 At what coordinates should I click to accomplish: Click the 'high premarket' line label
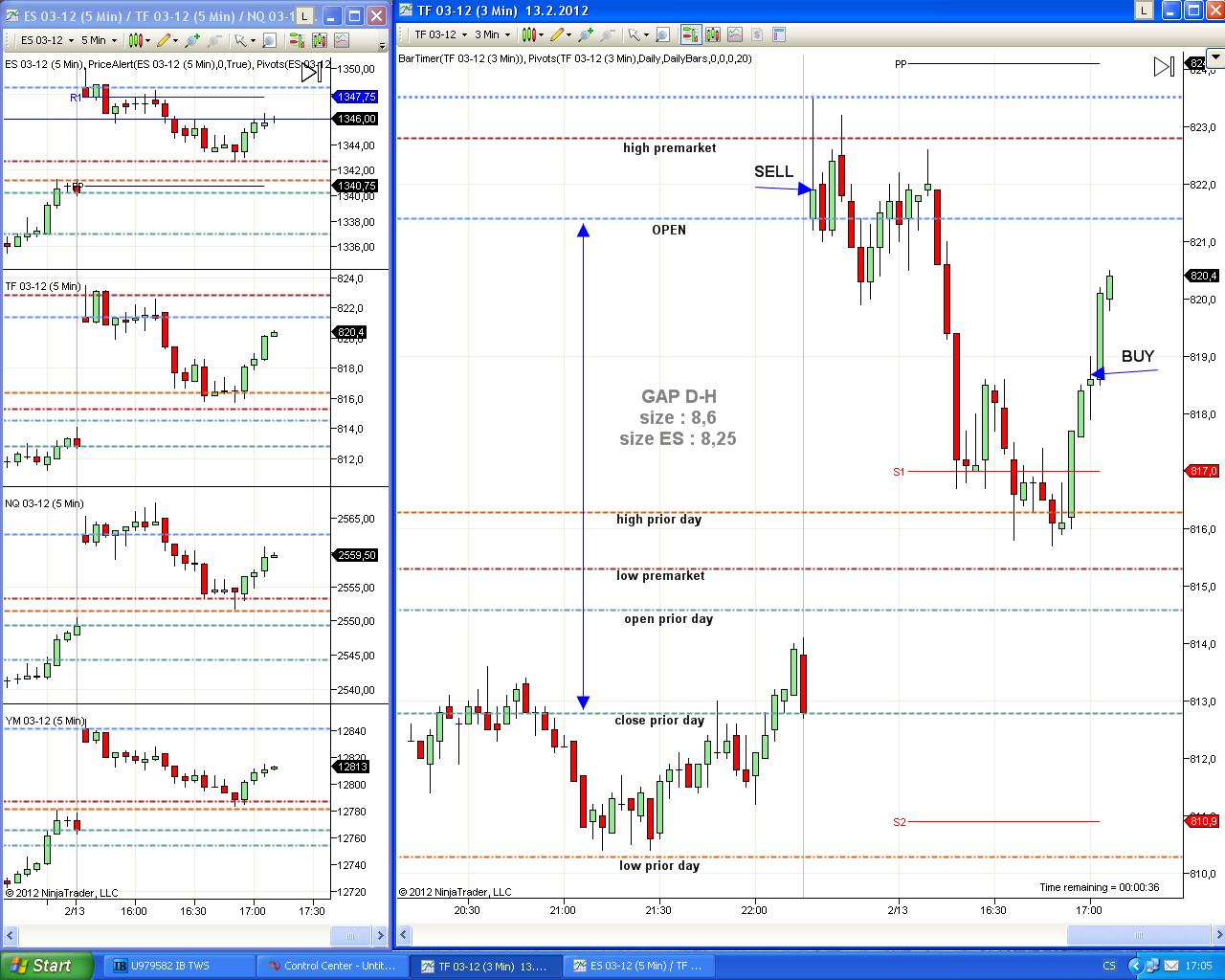click(669, 147)
